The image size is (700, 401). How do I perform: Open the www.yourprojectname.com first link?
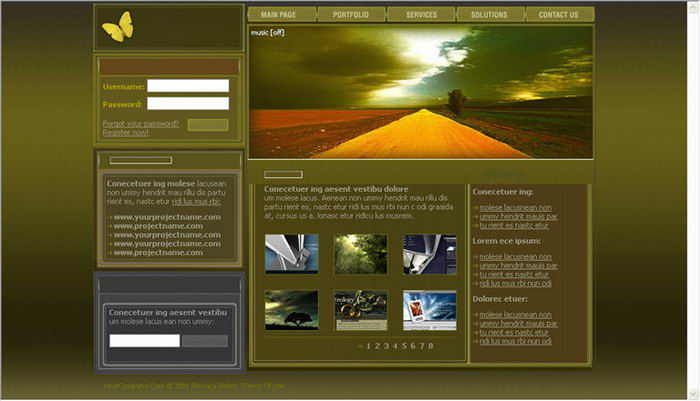[x=166, y=217]
